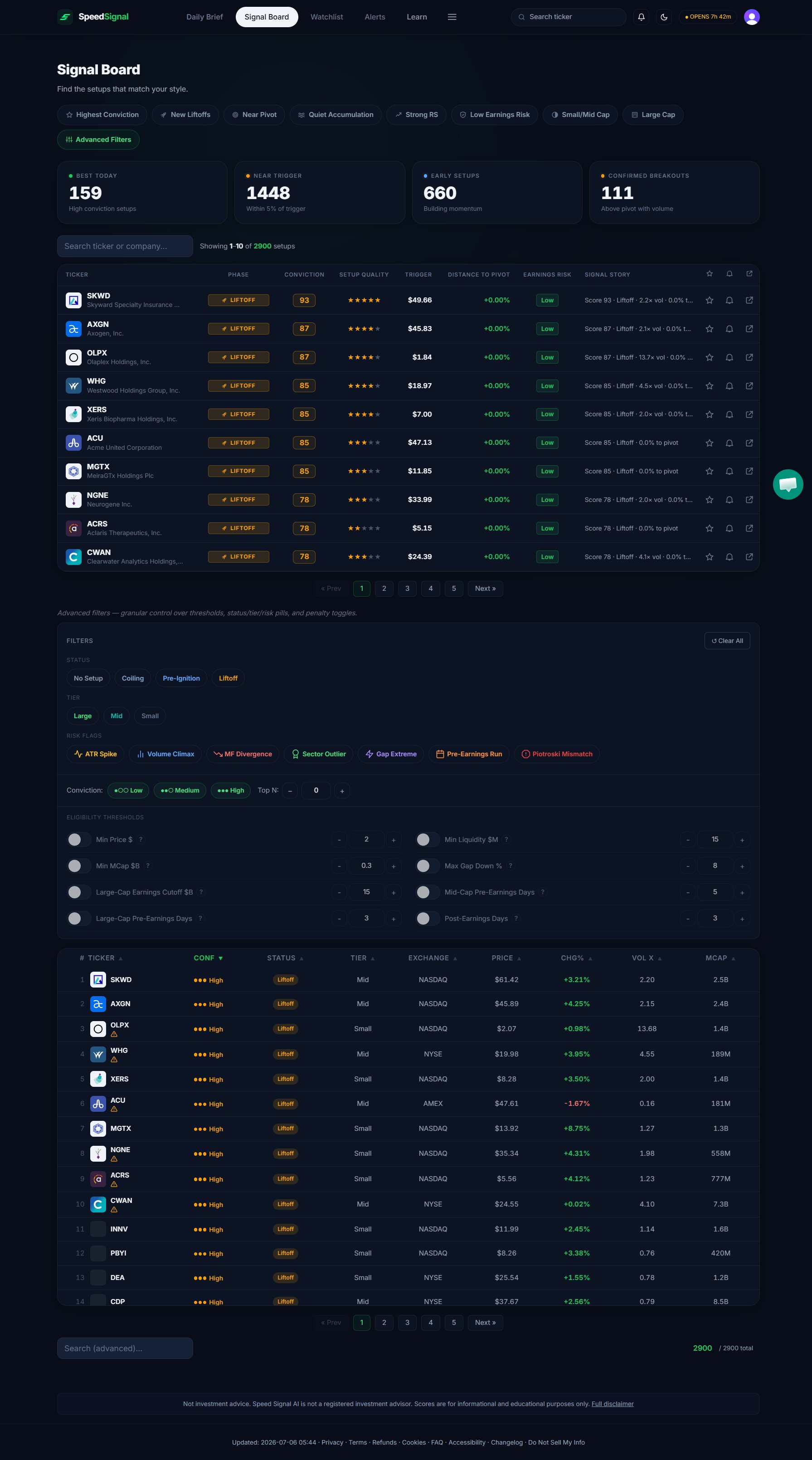Viewport: 812px width, 1460px height.
Task: Click the SpeedSignal logo
Action: 93,17
